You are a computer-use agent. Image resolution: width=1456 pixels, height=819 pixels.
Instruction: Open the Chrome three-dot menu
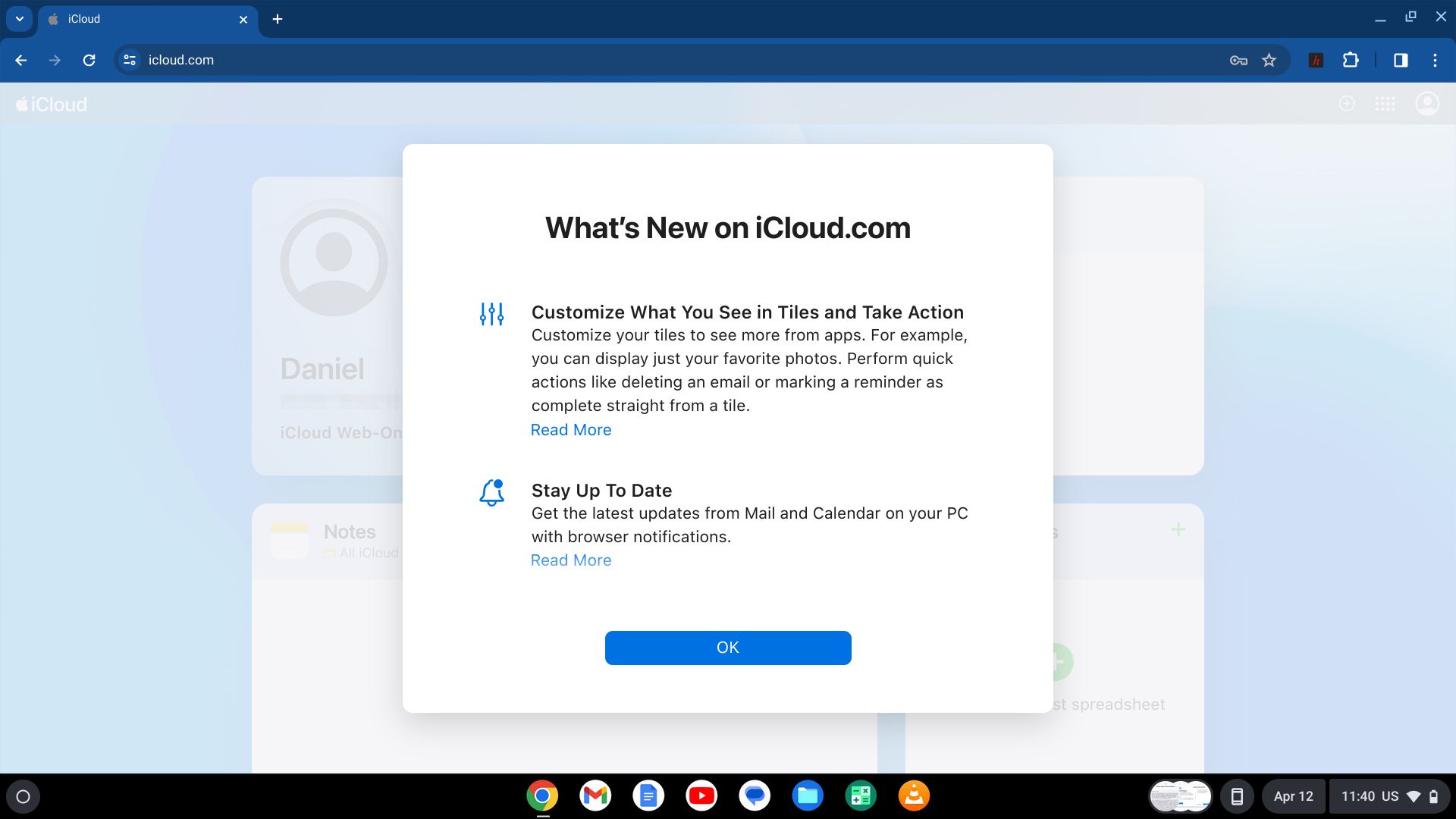tap(1436, 60)
